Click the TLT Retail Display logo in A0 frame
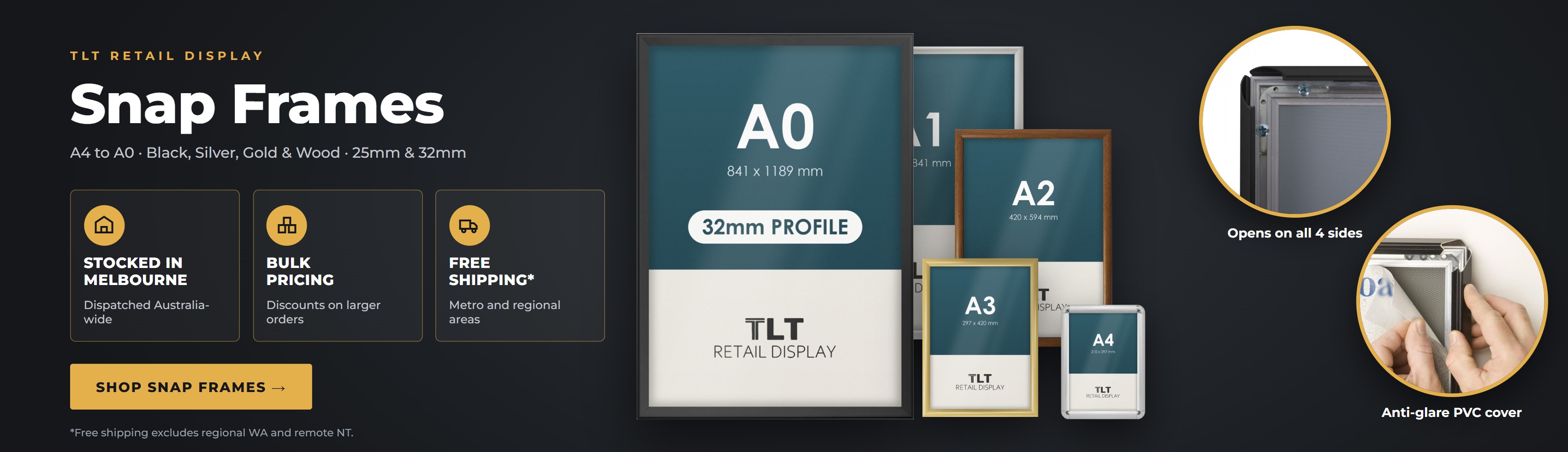Viewport: 1568px width, 452px height. pyautogui.click(x=775, y=338)
